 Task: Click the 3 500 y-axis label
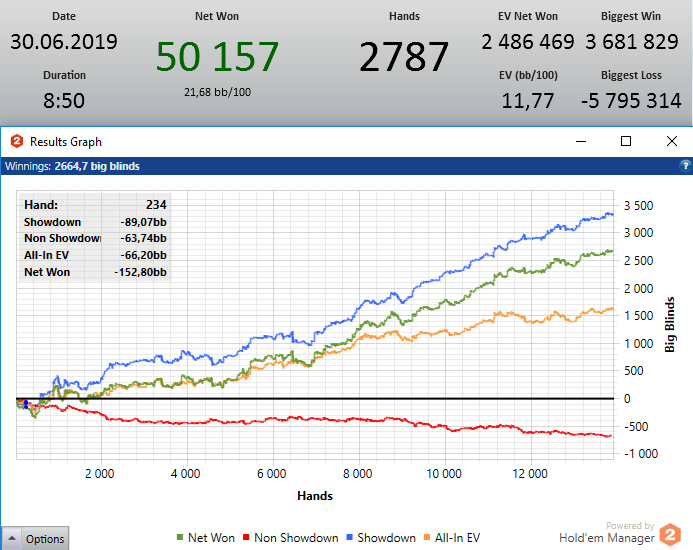[x=639, y=206]
